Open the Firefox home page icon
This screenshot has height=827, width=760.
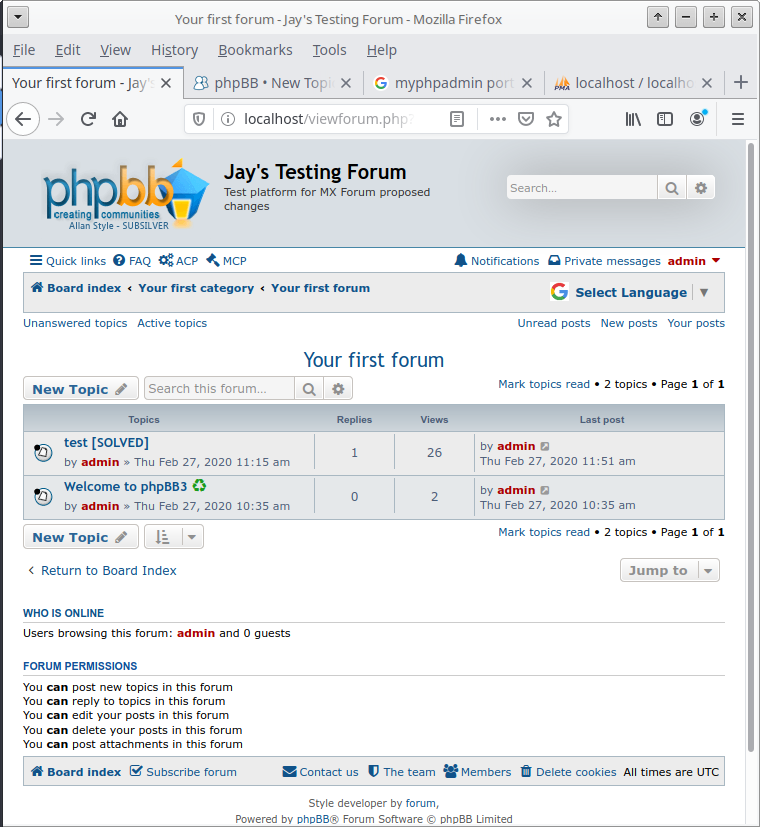click(x=120, y=119)
